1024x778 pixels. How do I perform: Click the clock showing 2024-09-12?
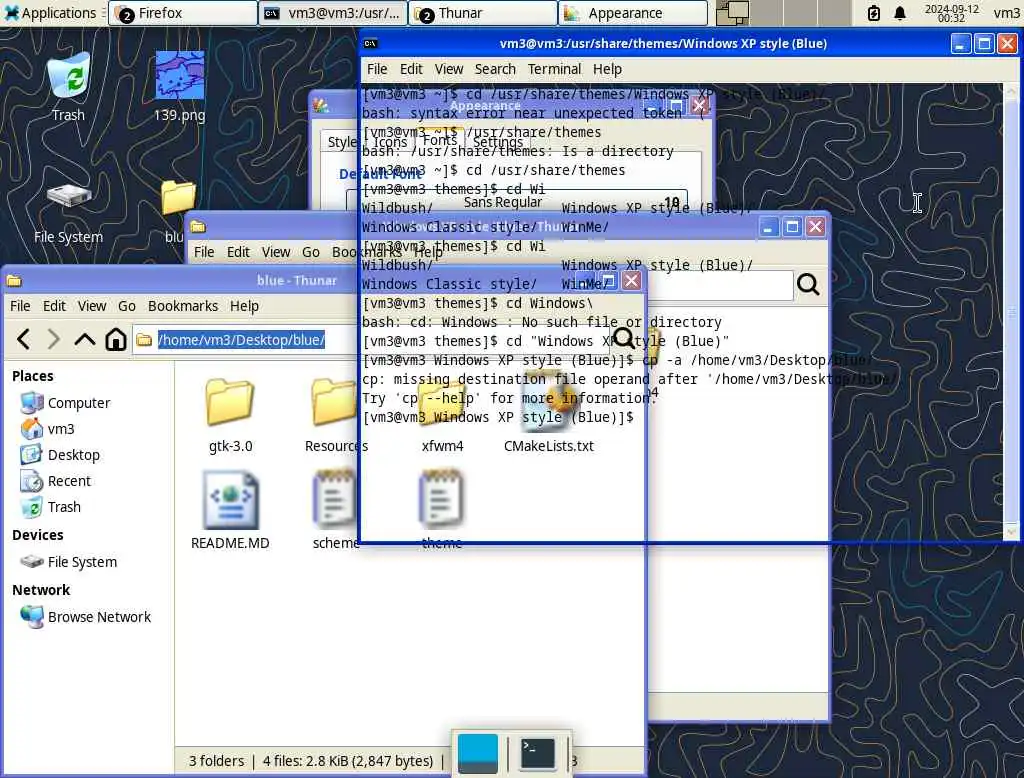(x=952, y=13)
